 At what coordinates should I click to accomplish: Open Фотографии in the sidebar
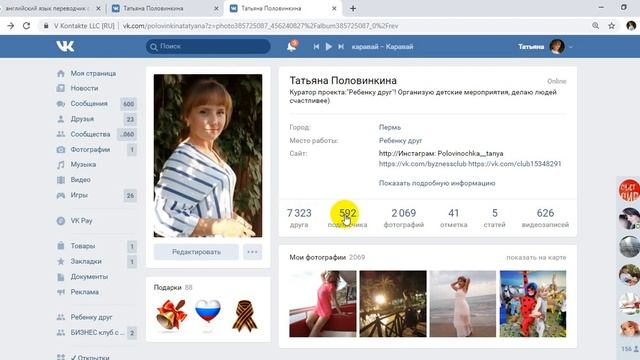coord(90,149)
